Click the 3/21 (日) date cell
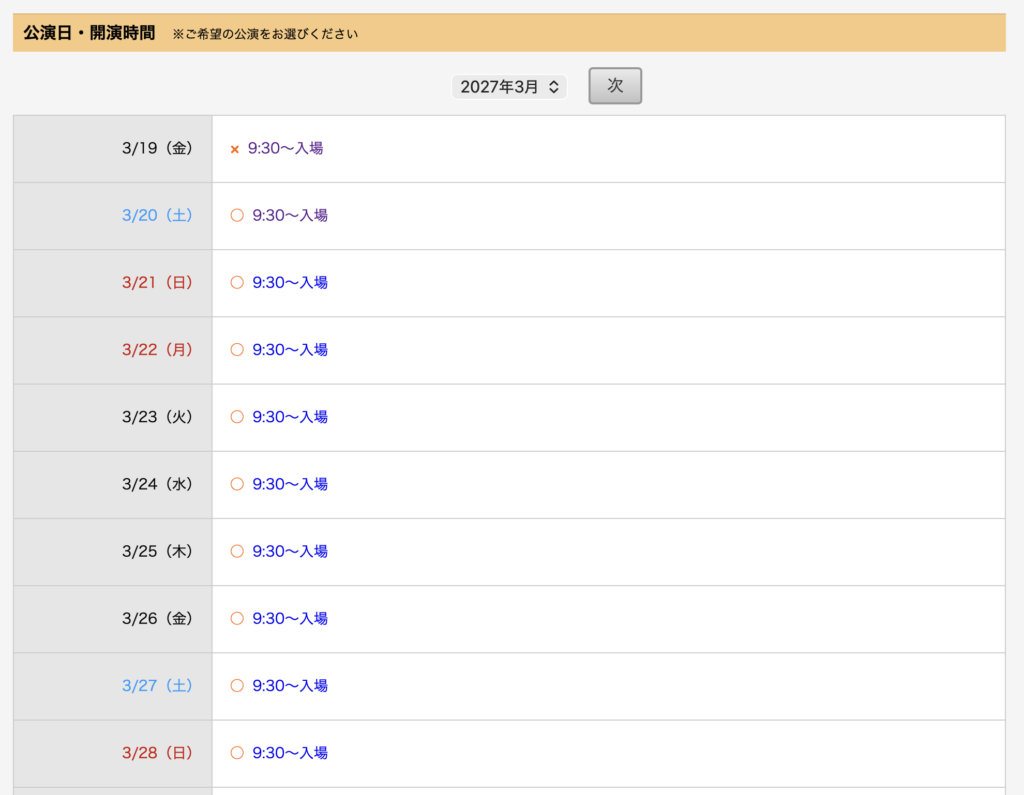 pos(113,284)
